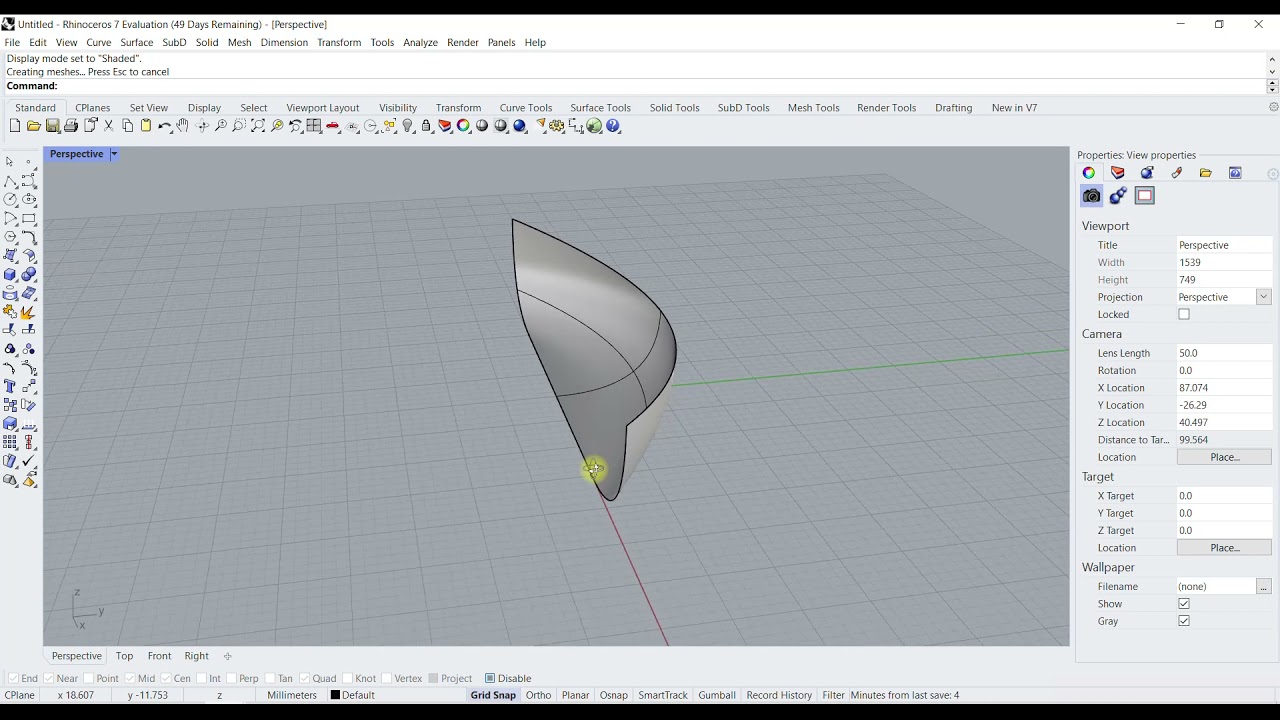This screenshot has width=1280, height=720.
Task: Click the Properties panel gear settings icon
Action: [x=1273, y=173]
